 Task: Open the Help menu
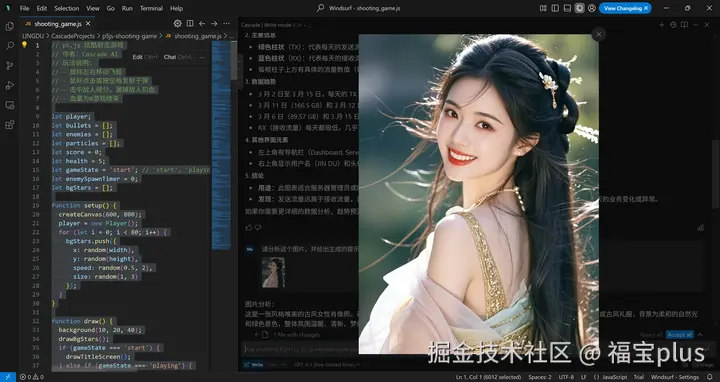tap(176, 8)
